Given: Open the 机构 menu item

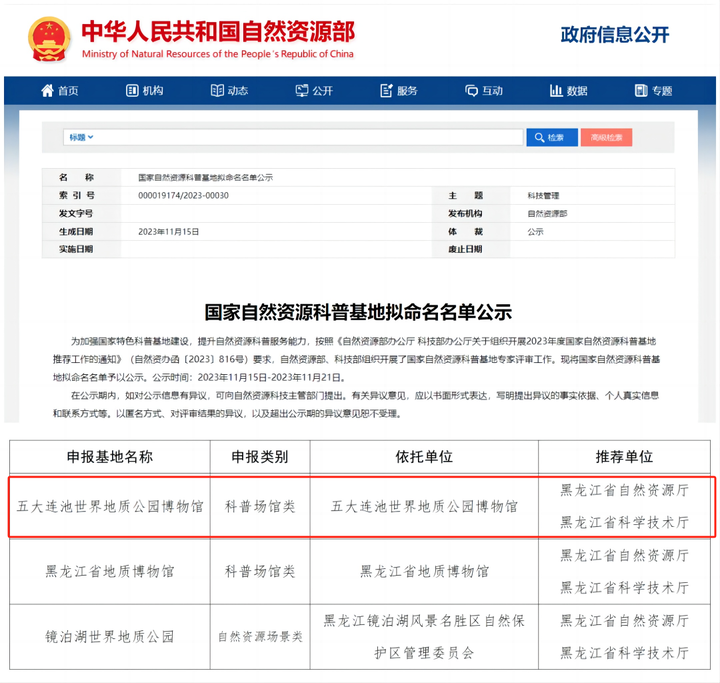Looking at the screenshot, I should [153, 91].
